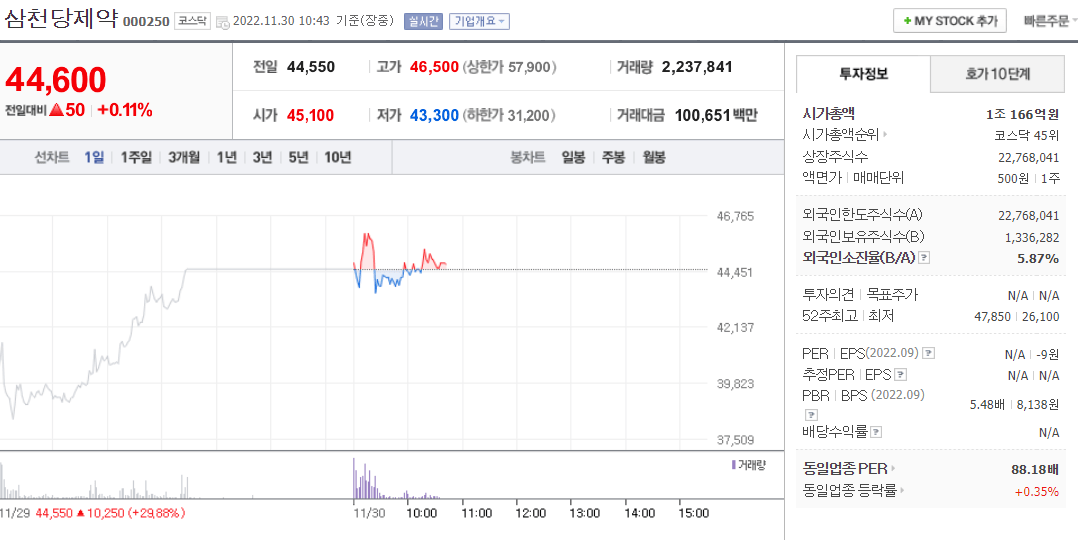Click the 봉차트 label
The height and width of the screenshot is (540, 1084).
[x=527, y=158]
